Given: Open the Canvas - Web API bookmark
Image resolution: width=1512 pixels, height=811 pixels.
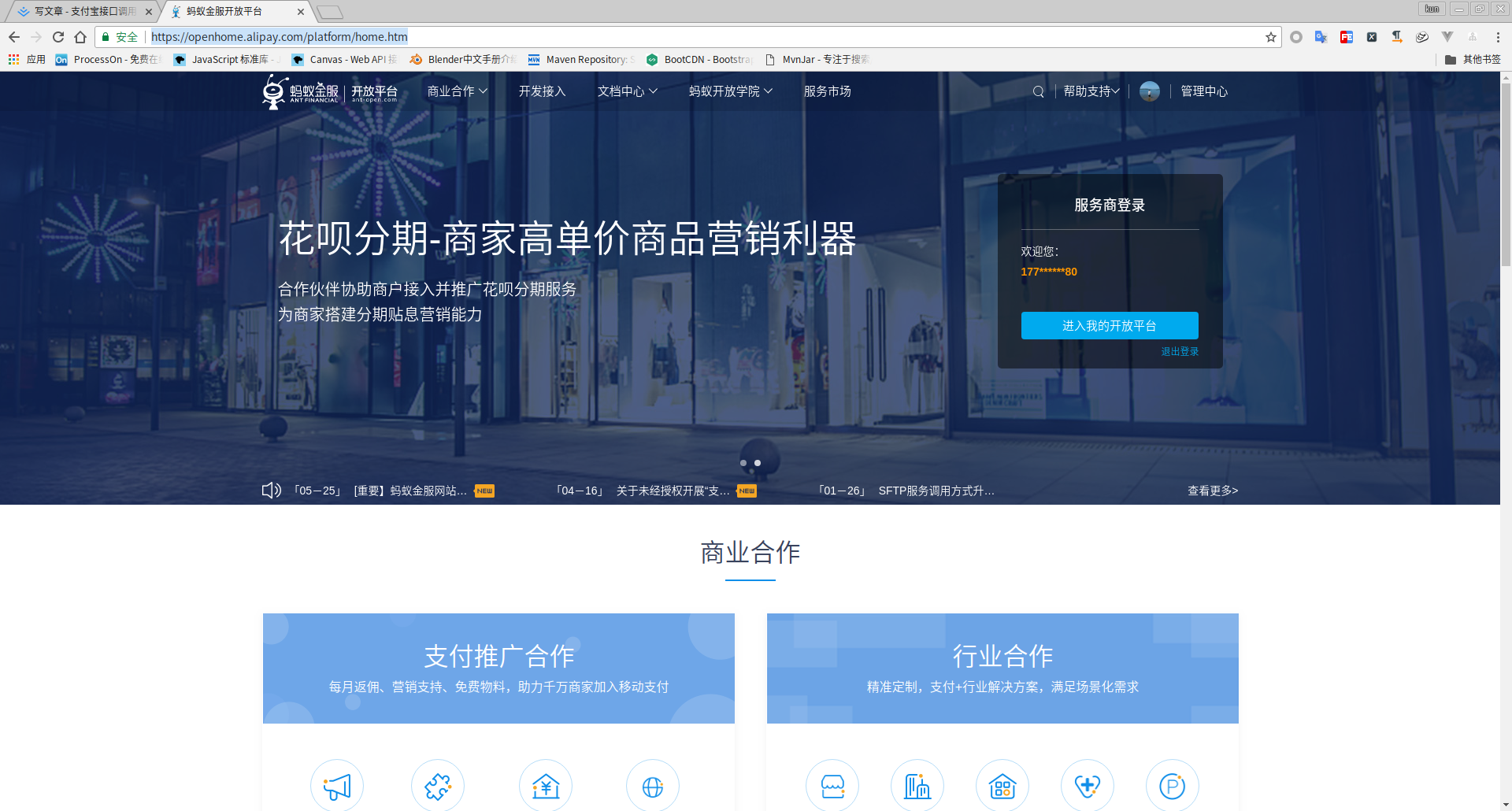Looking at the screenshot, I should (x=345, y=59).
